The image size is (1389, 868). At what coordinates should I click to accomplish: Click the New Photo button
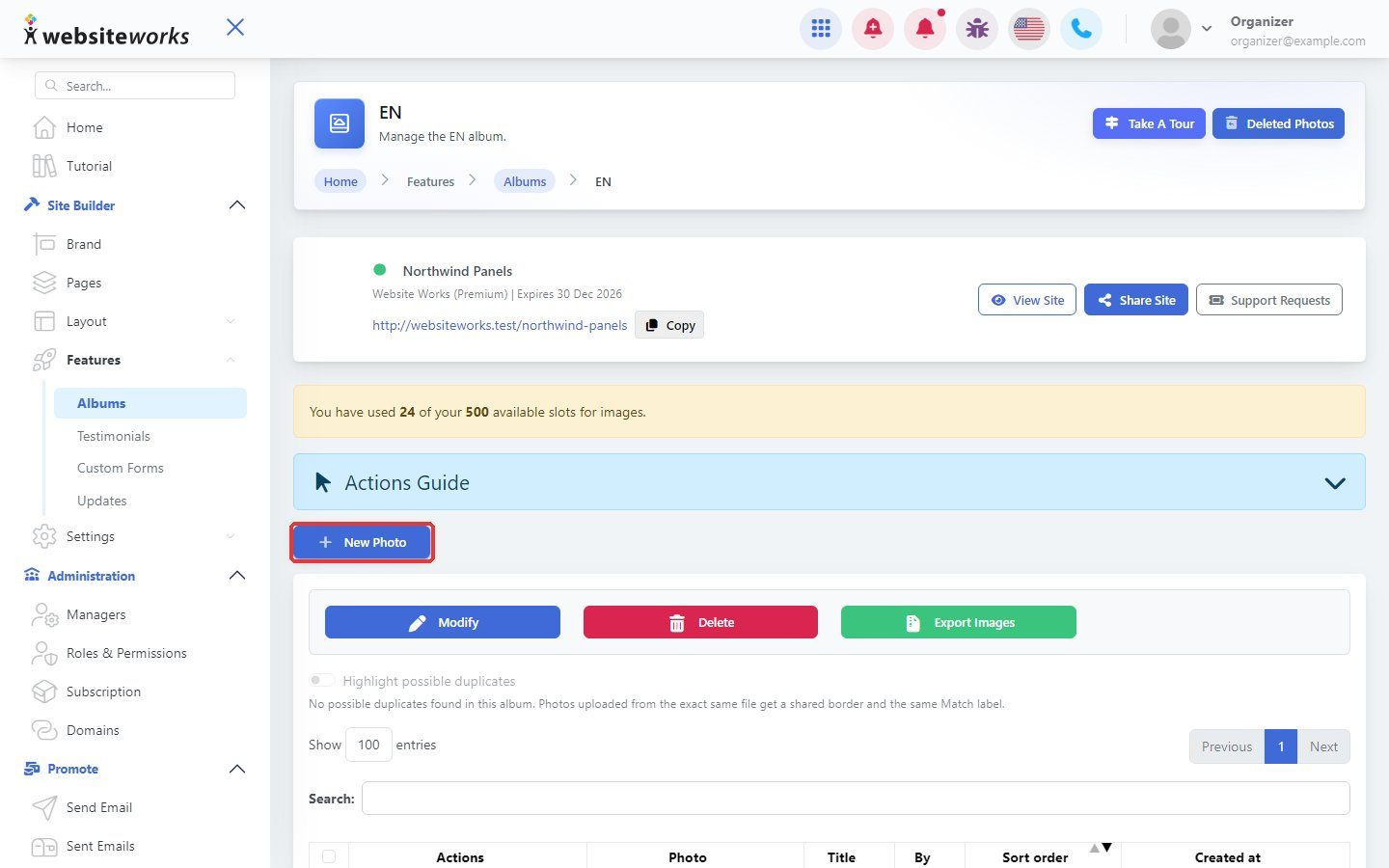362,542
